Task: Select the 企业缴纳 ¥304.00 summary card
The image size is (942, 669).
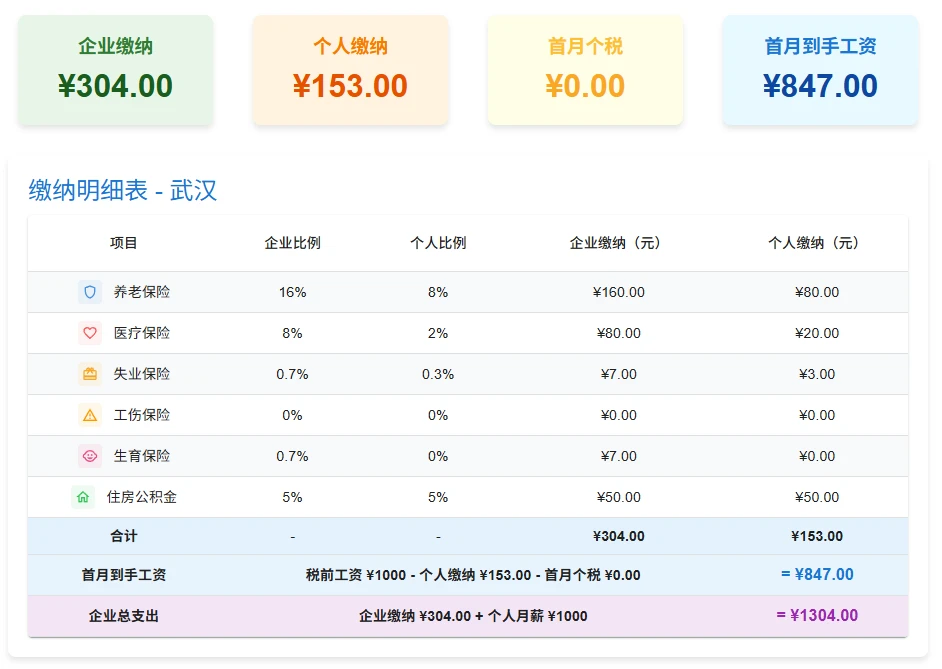Action: 115,70
